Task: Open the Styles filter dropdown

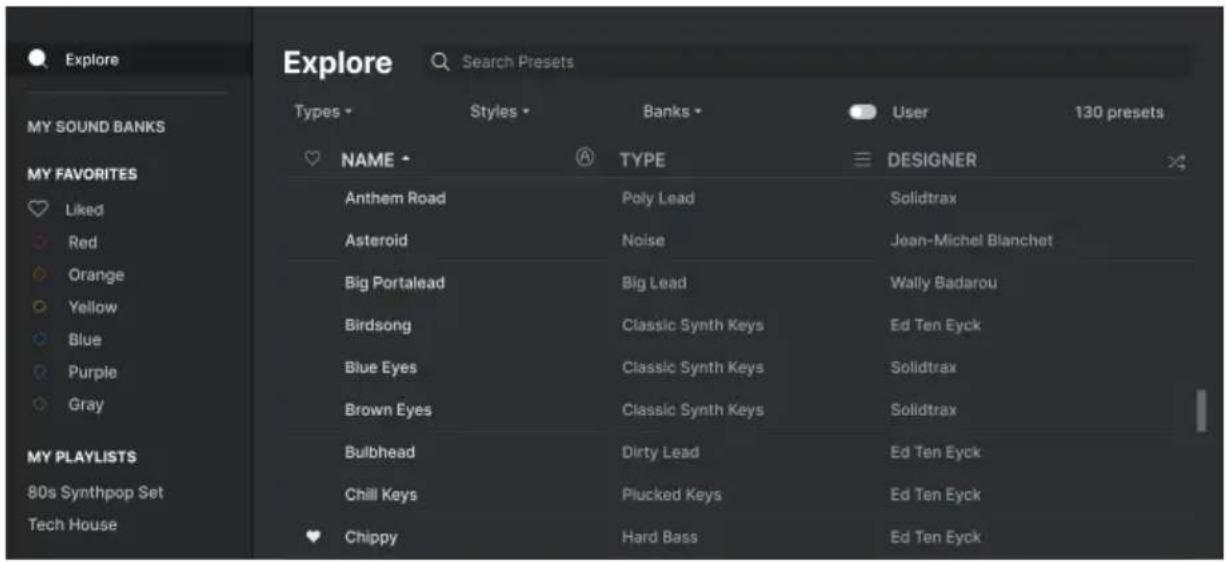Action: tap(499, 112)
